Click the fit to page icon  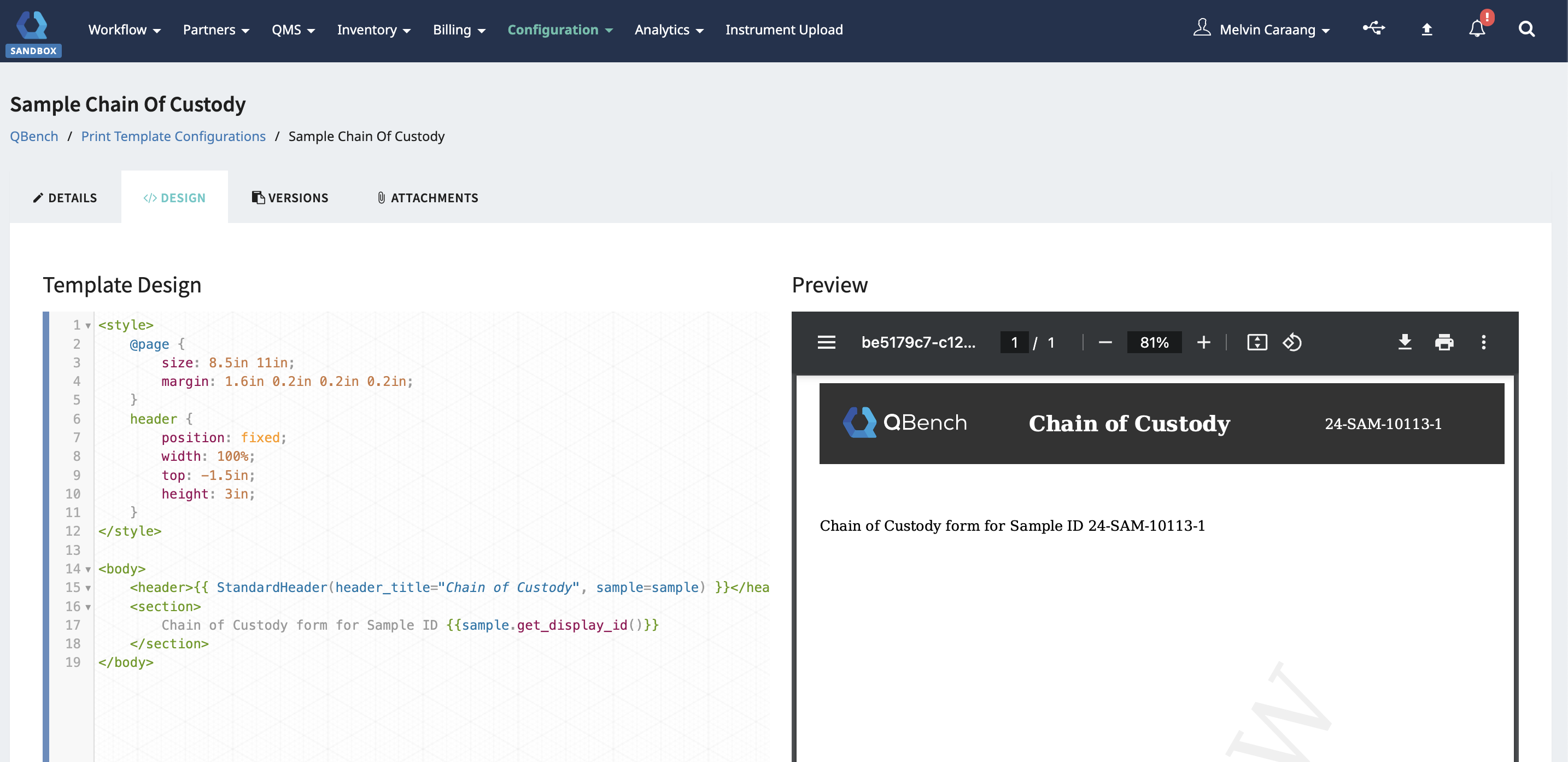pyautogui.click(x=1257, y=342)
